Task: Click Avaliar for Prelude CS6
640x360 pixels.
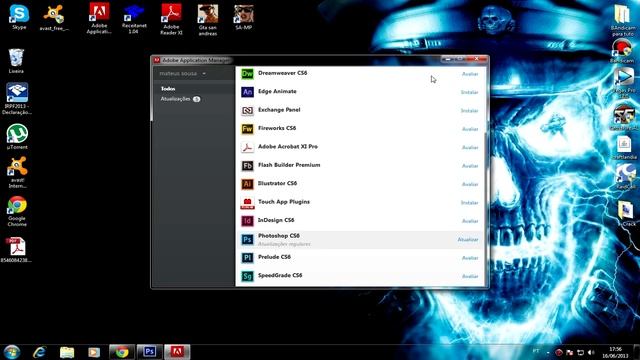Action: [x=470, y=258]
